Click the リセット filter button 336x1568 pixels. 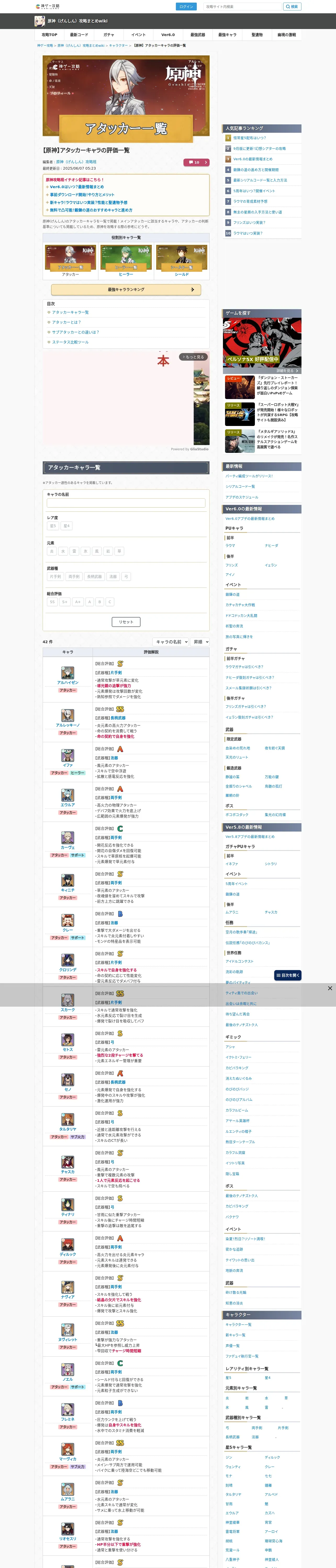click(x=126, y=622)
